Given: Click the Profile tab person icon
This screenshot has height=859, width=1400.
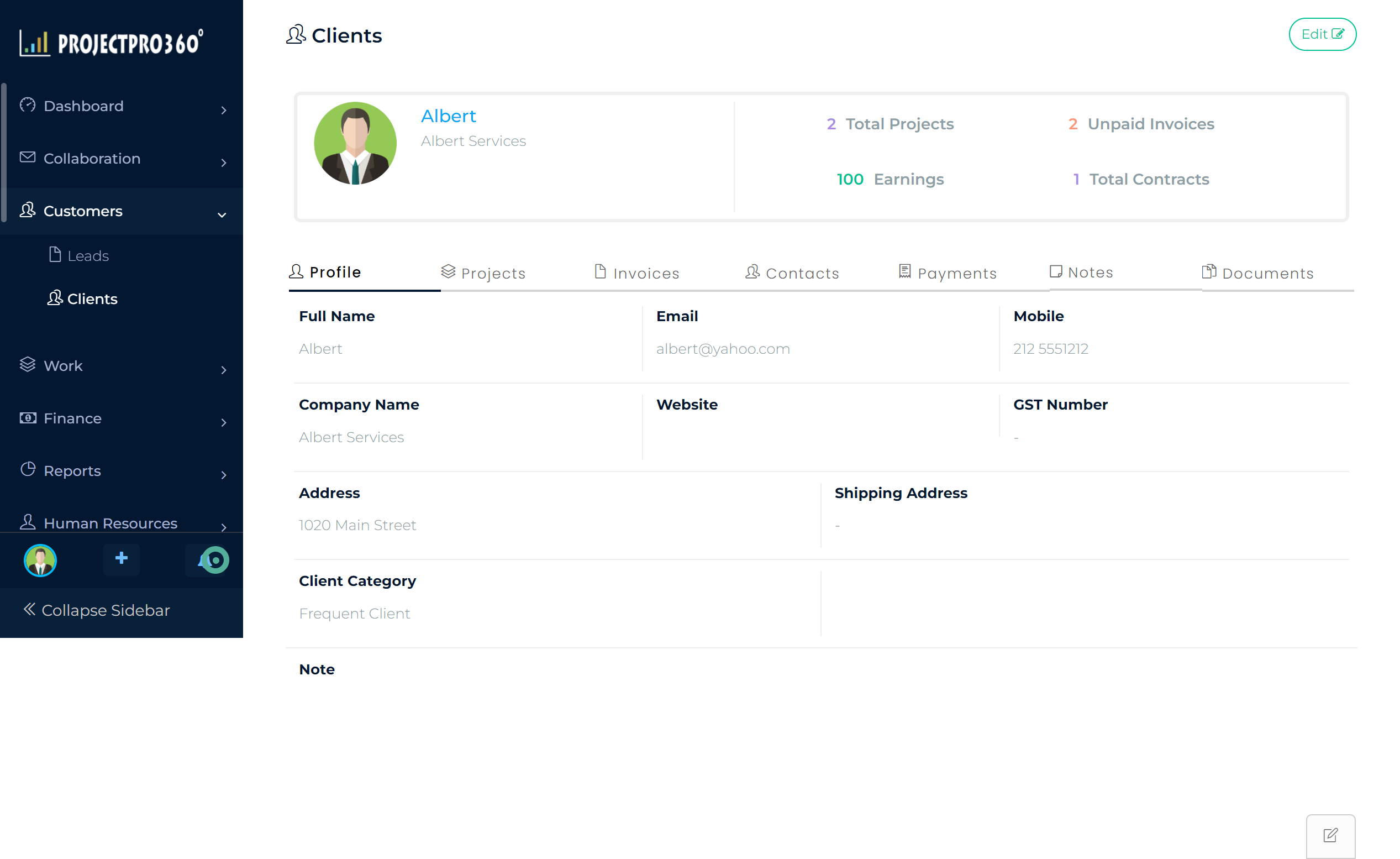Looking at the screenshot, I should tap(296, 271).
